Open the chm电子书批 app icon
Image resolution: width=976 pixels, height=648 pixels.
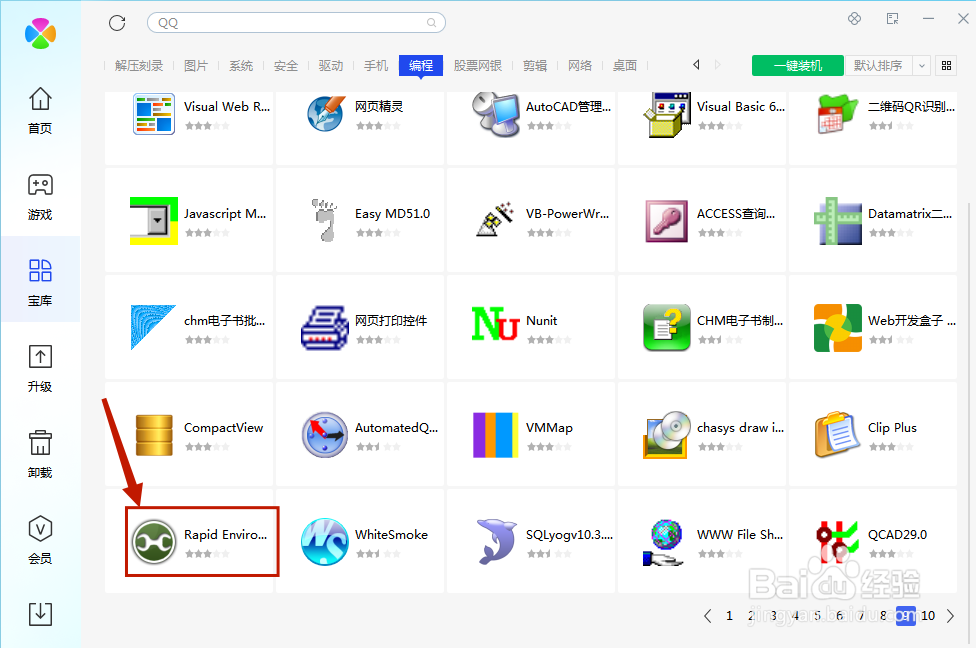[x=153, y=327]
